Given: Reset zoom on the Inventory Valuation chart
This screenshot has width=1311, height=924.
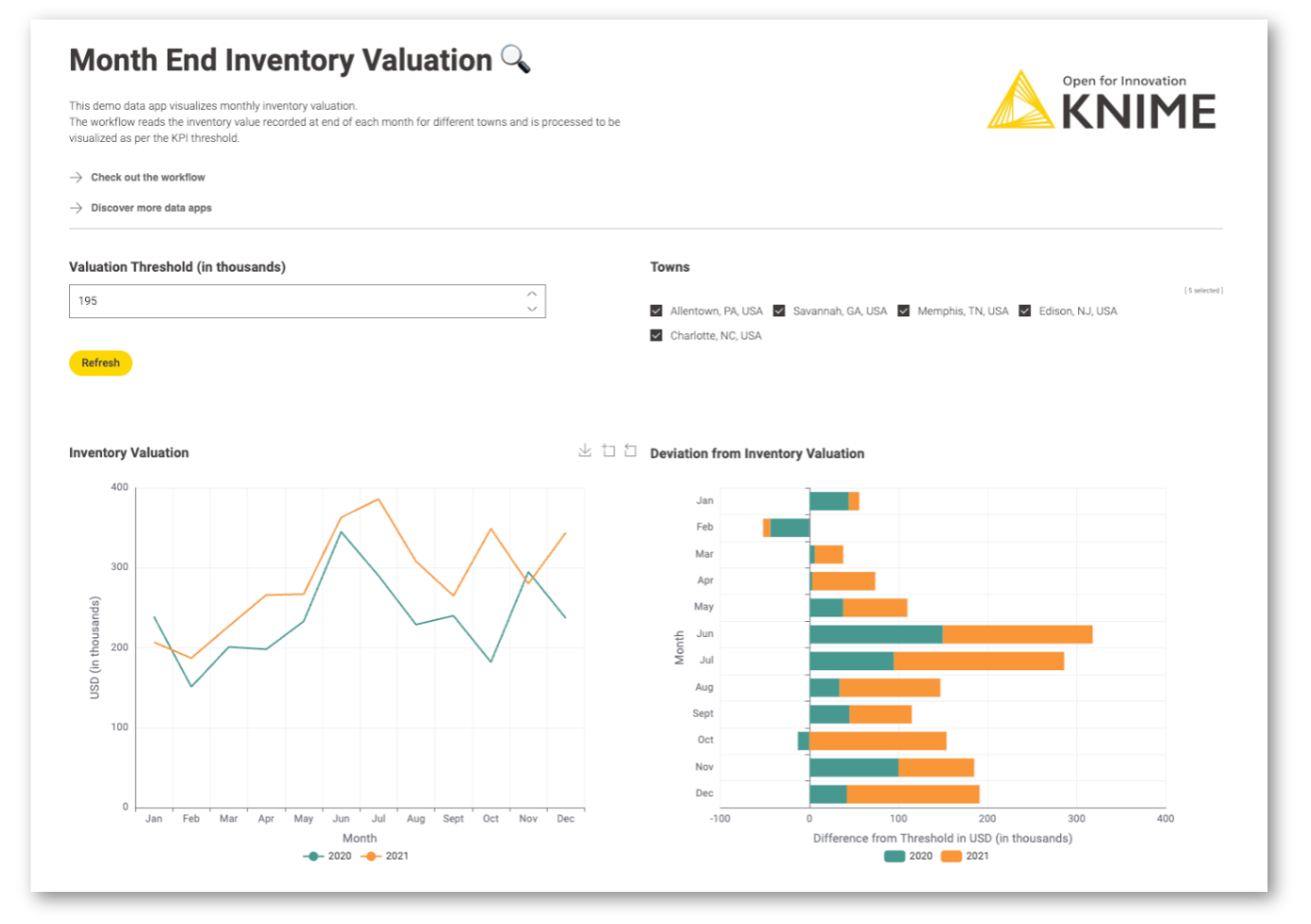Looking at the screenshot, I should (x=629, y=451).
